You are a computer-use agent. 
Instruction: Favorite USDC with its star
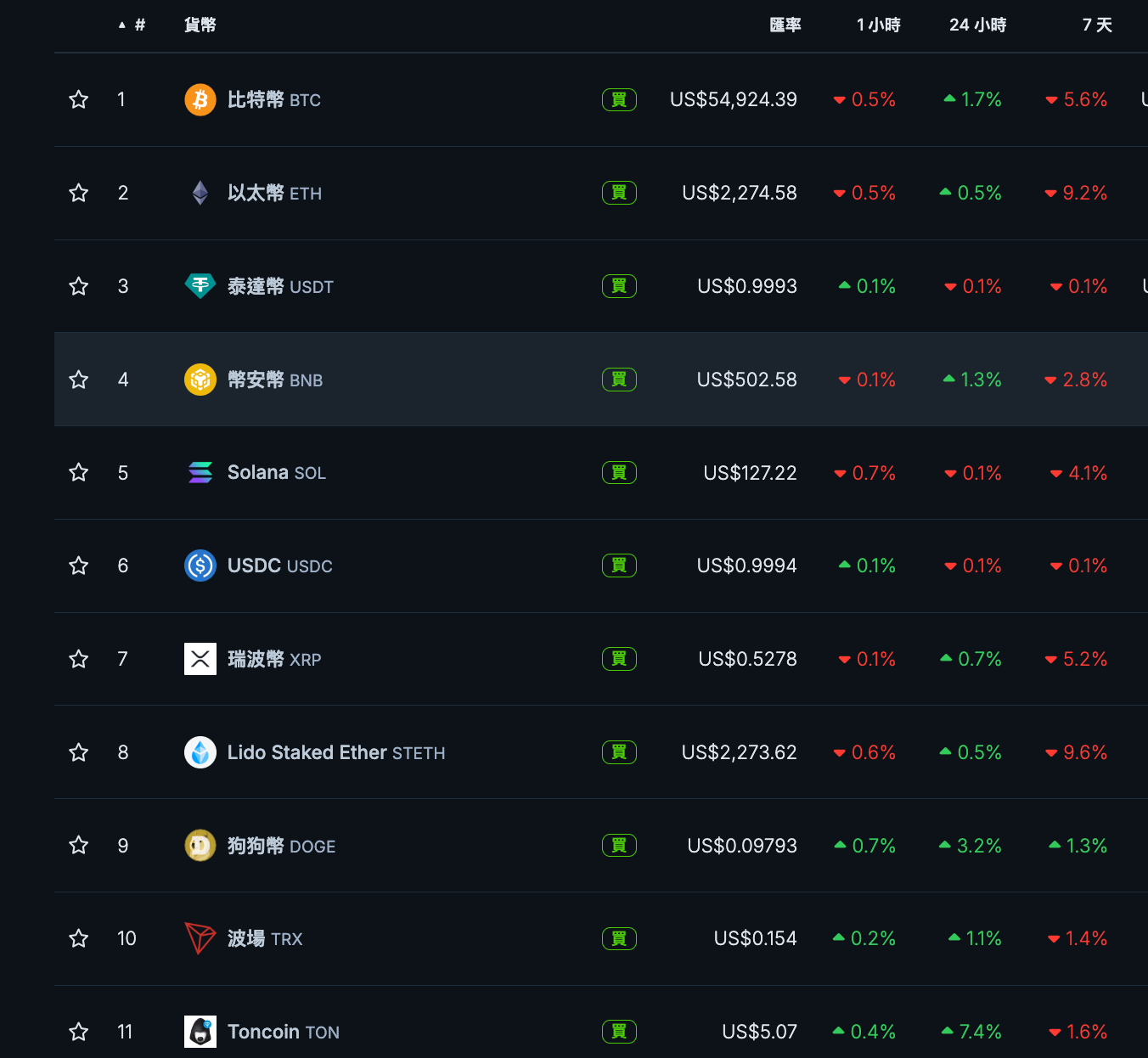pyautogui.click(x=79, y=566)
